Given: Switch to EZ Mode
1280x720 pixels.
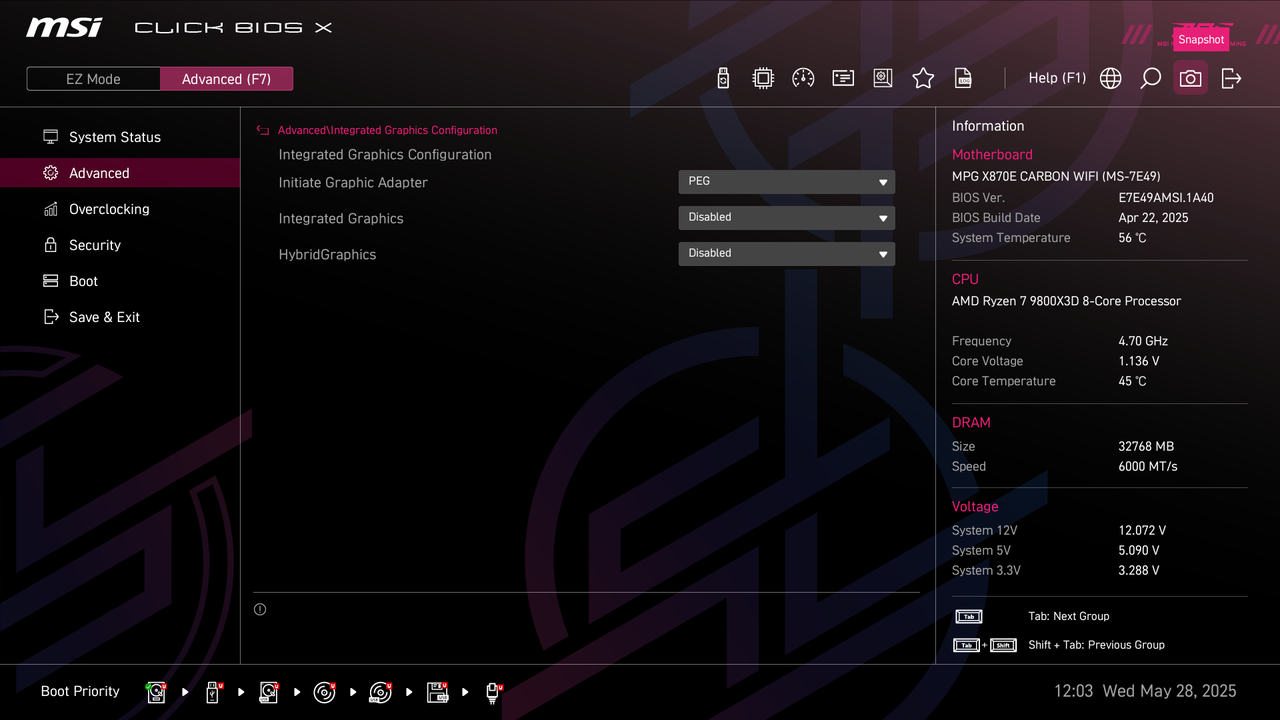Looking at the screenshot, I should 93,79.
